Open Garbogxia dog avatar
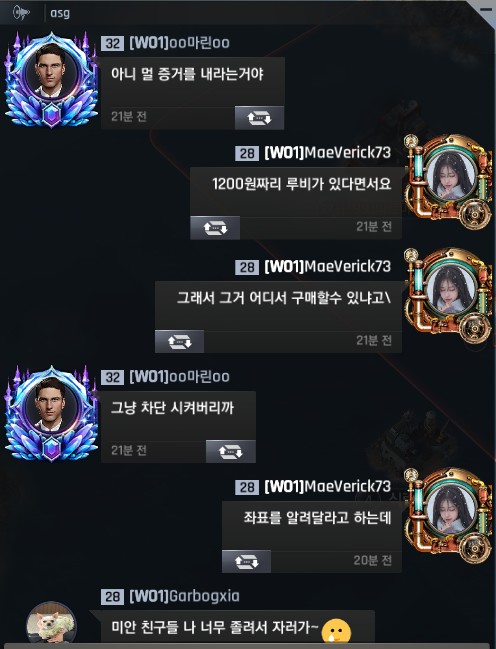 tap(51, 624)
